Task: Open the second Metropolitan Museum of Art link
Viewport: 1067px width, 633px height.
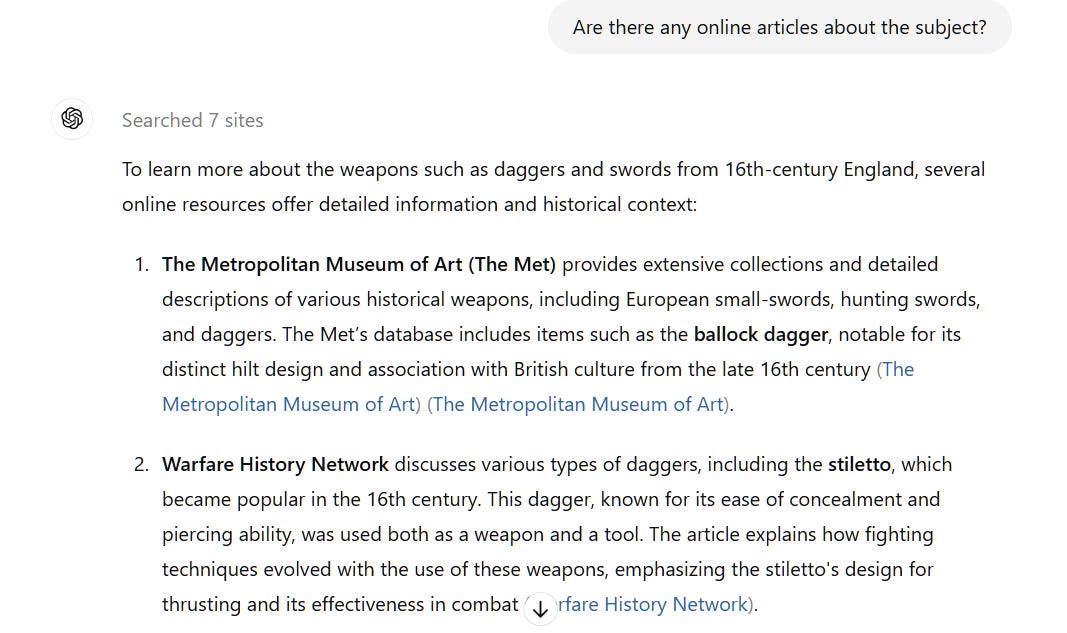Action: (x=578, y=404)
